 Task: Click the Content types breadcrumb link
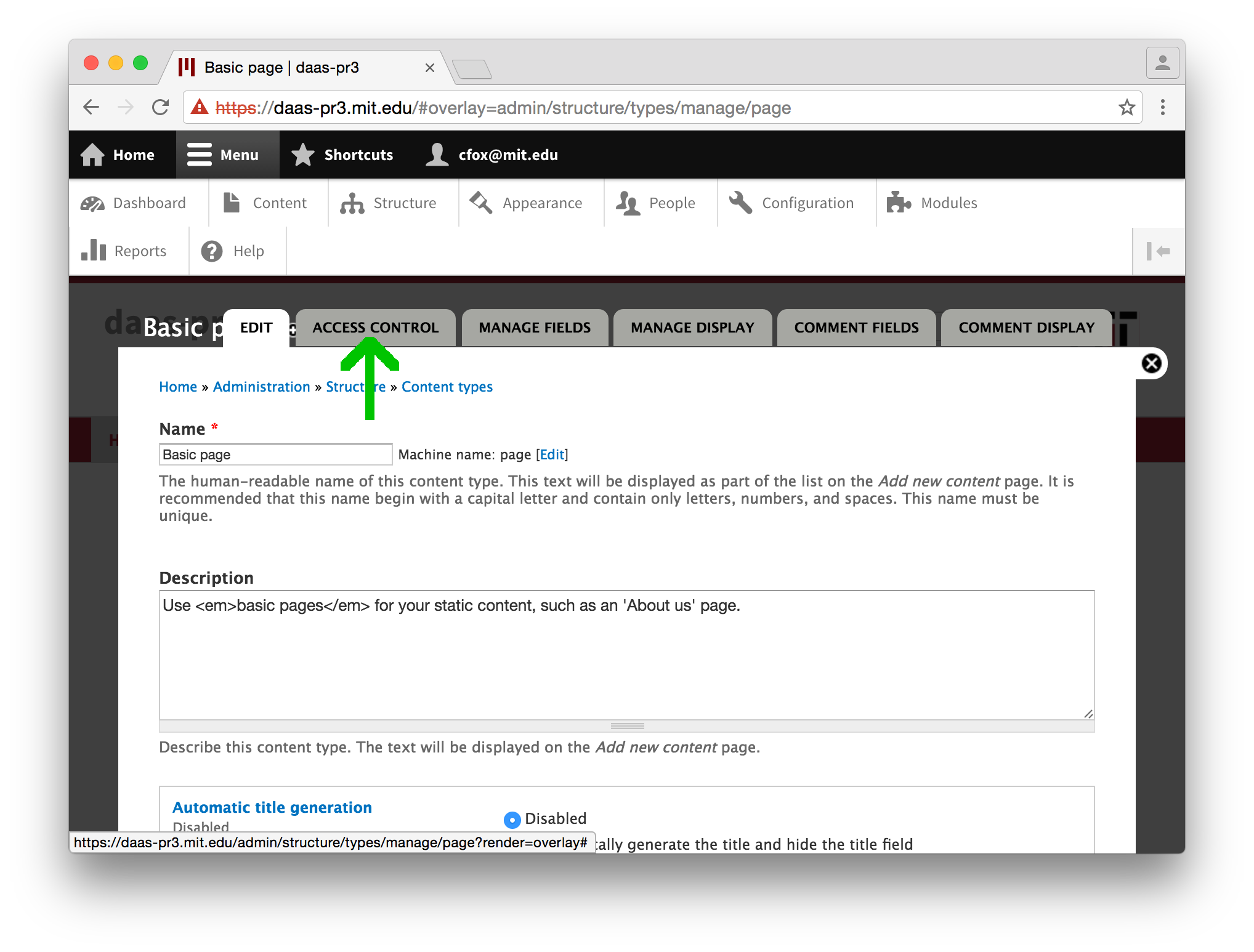(447, 385)
